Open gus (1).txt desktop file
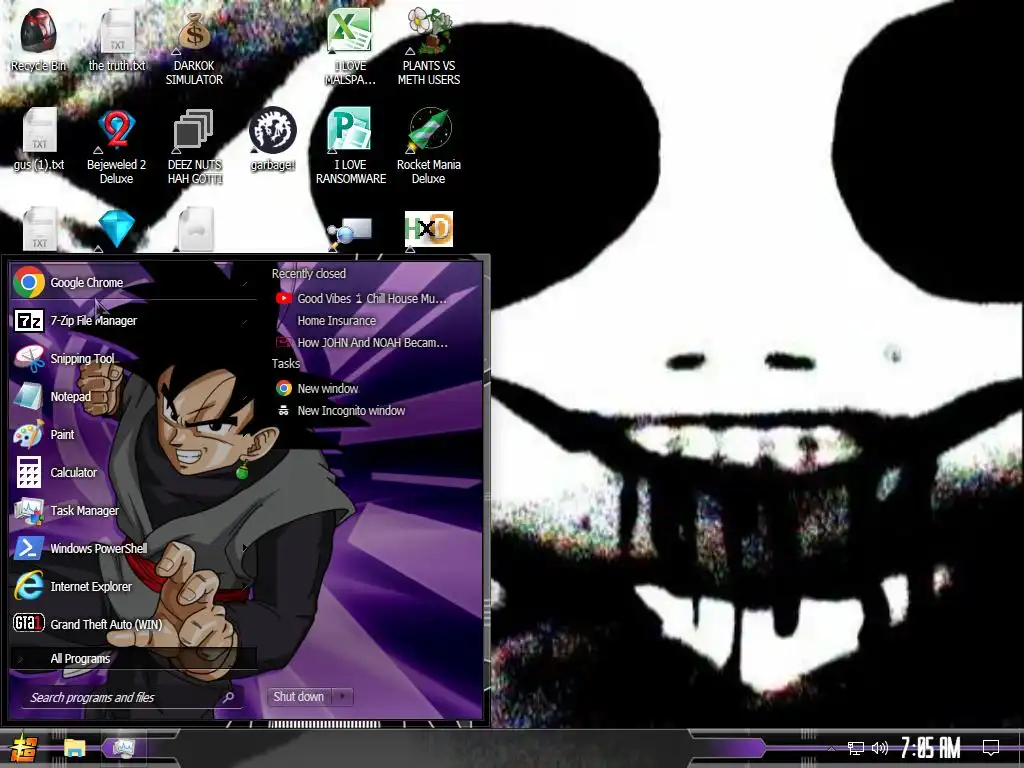The image size is (1024, 768). click(39, 139)
